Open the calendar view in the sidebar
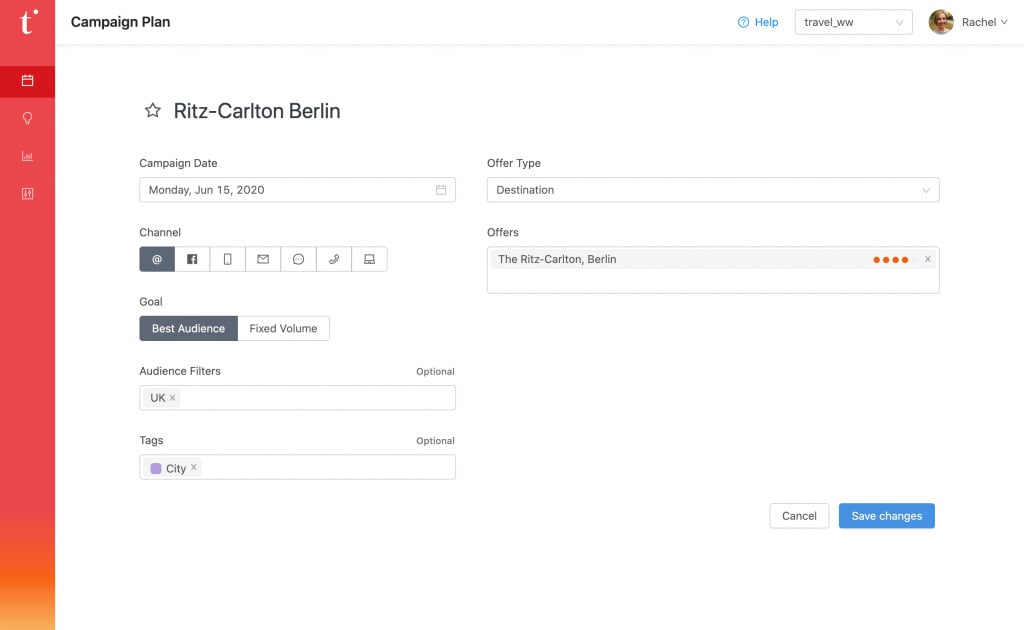Viewport: 1024px width, 630px height. (x=27, y=80)
